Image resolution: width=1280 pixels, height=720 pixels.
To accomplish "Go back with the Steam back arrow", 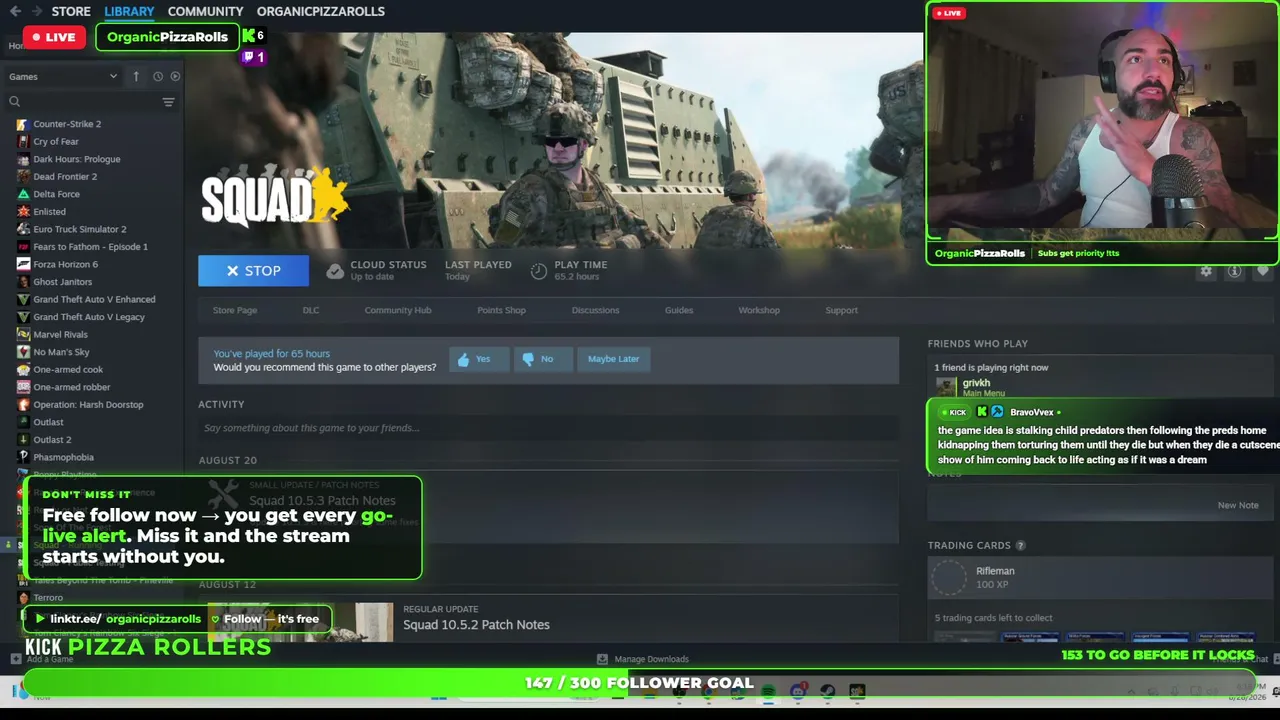I will click(15, 11).
